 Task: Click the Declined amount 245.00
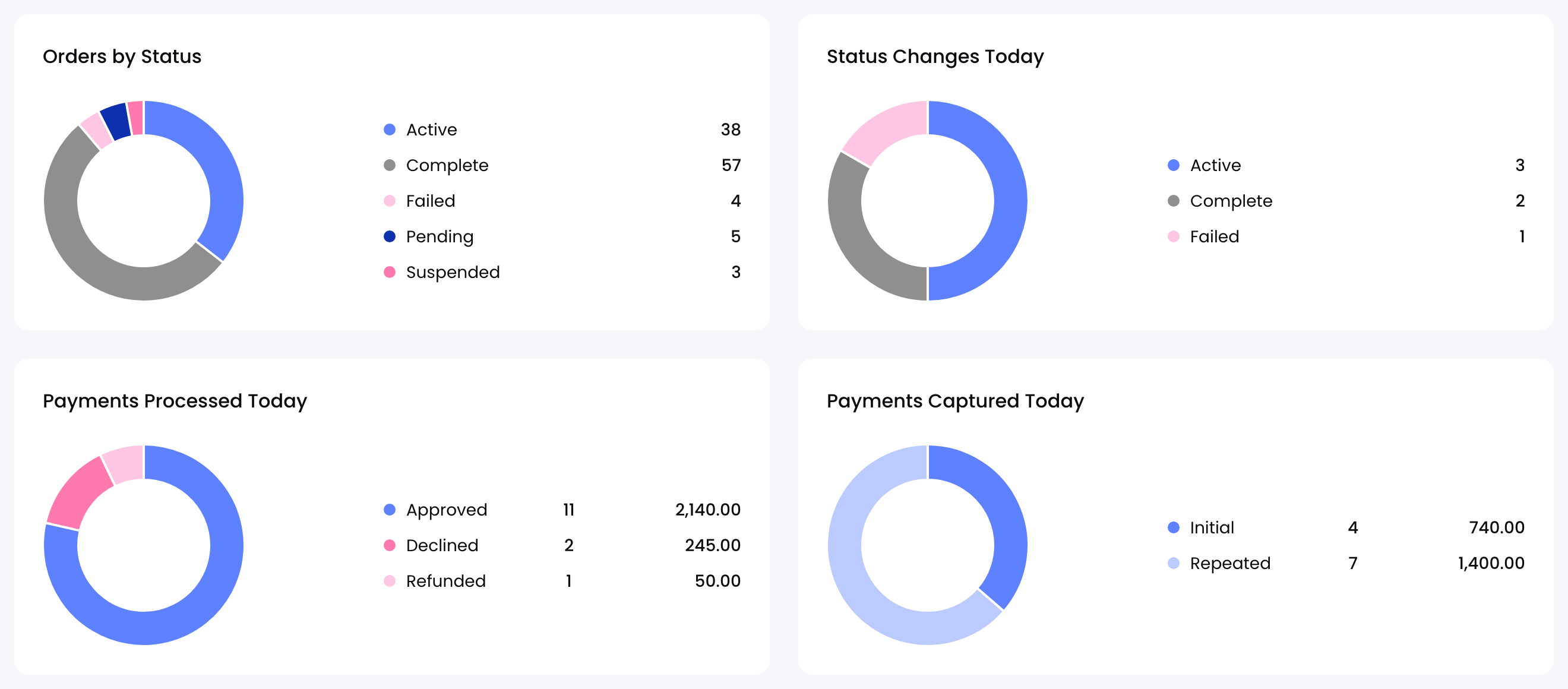[713, 545]
